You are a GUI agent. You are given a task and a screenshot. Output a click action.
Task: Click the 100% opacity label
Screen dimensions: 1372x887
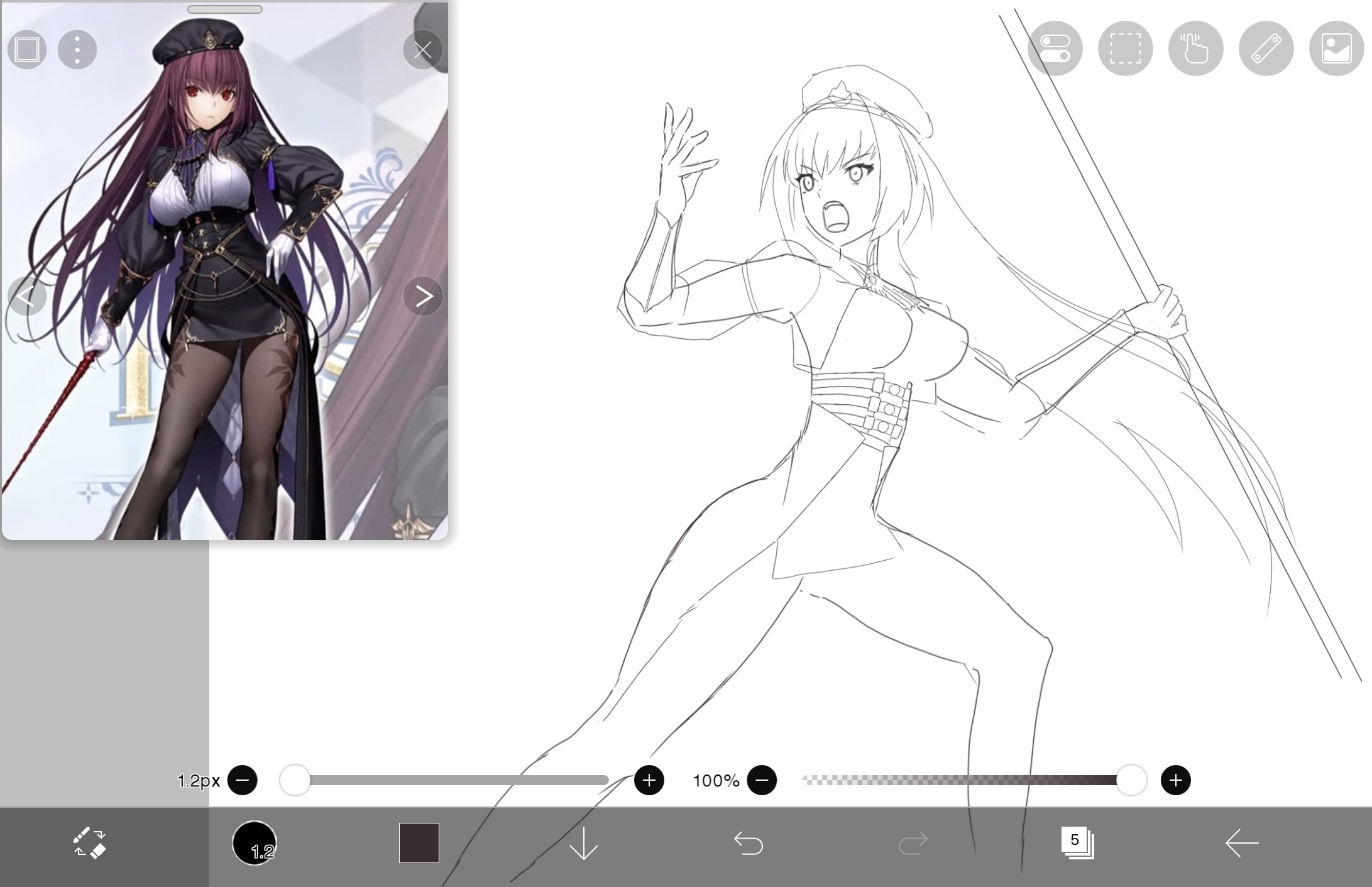pos(716,781)
